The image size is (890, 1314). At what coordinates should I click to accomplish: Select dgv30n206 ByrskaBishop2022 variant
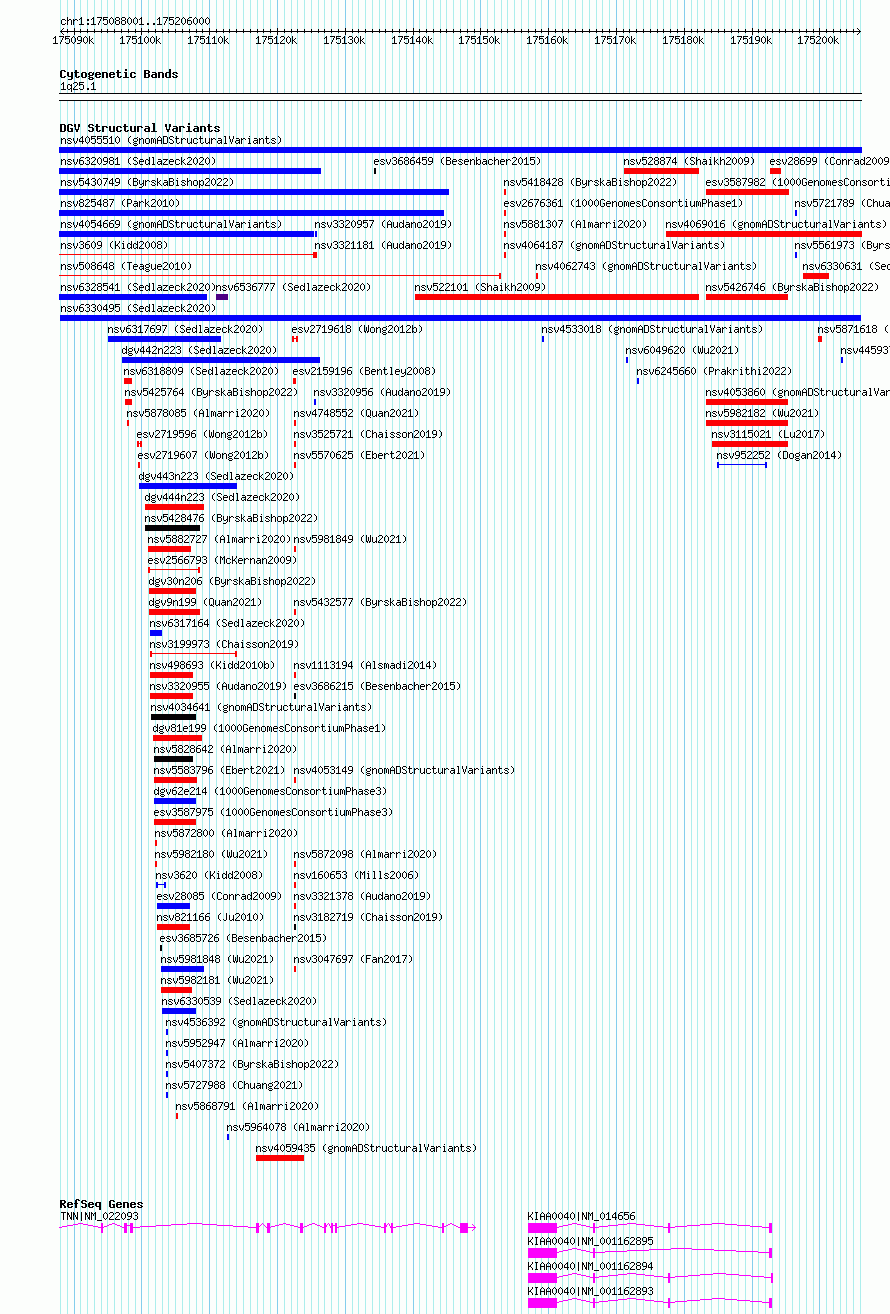232,581
